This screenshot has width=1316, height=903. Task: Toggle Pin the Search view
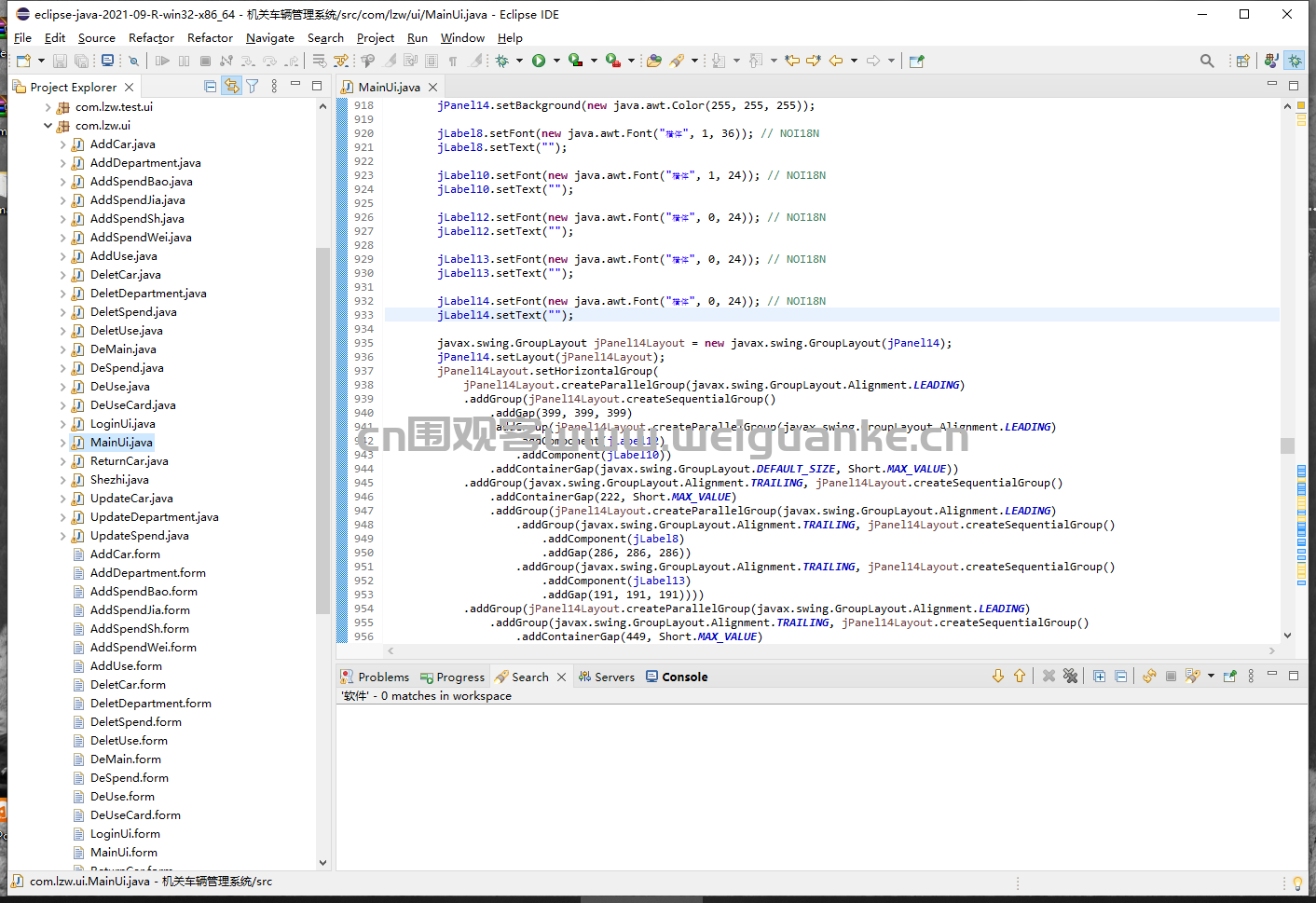coord(1230,676)
